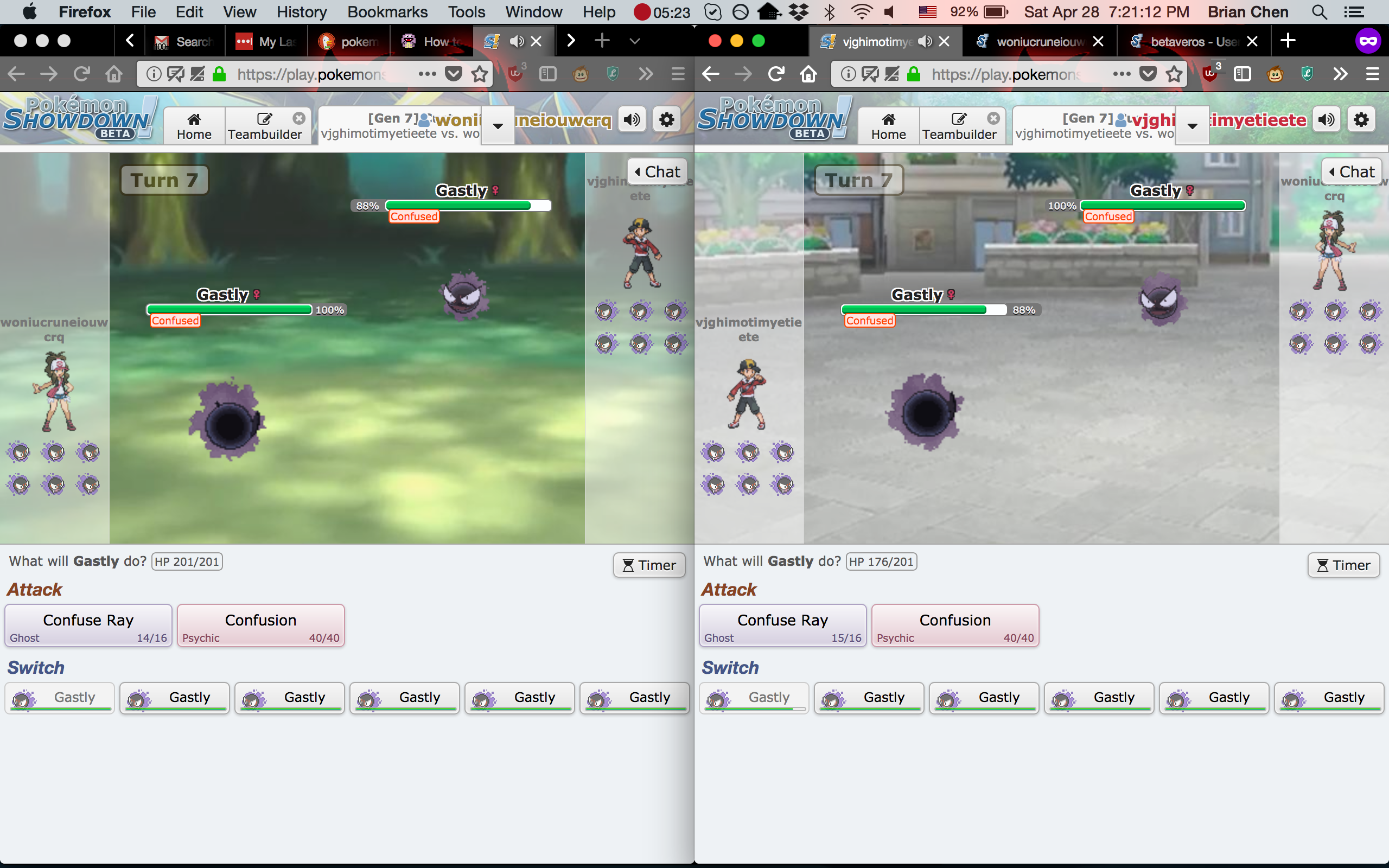This screenshot has width=1389, height=868.
Task: Reload page in right browser window
Action: (x=776, y=74)
